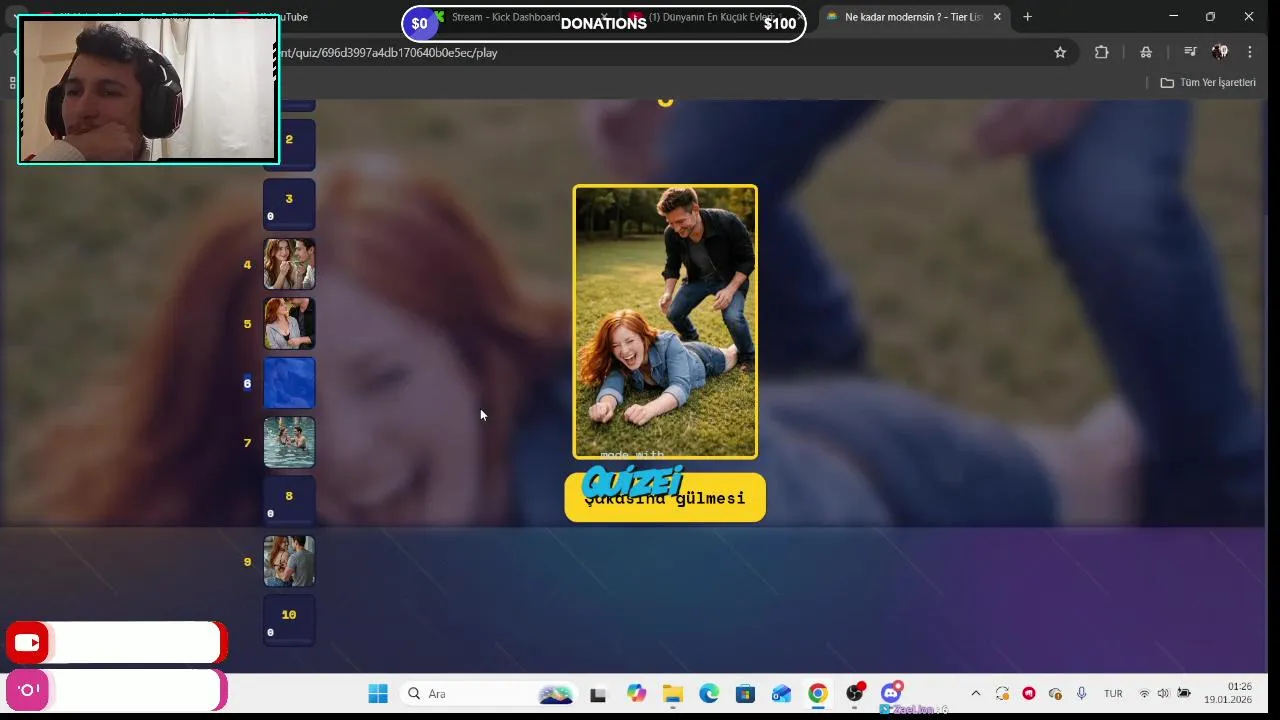Viewport: 1280px width, 720px height.
Task: Open the Chrome profile avatar
Action: tap(1220, 52)
